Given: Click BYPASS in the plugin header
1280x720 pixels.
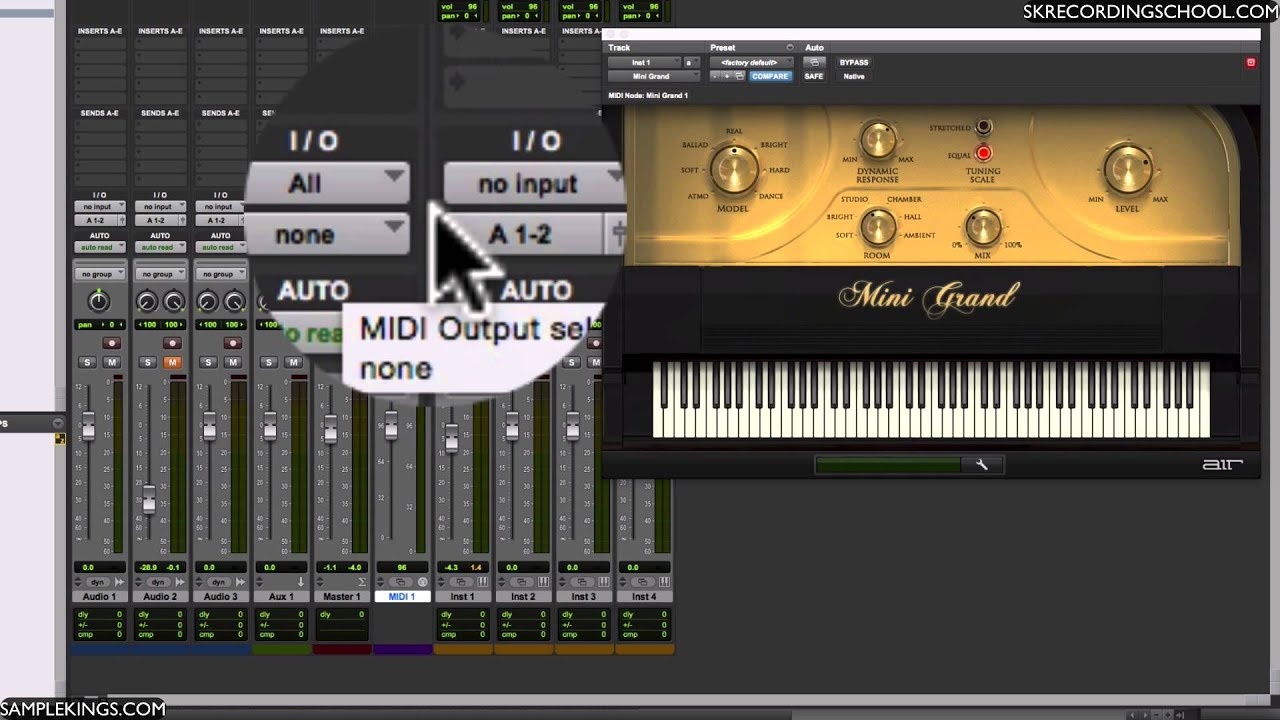Looking at the screenshot, I should point(854,62).
